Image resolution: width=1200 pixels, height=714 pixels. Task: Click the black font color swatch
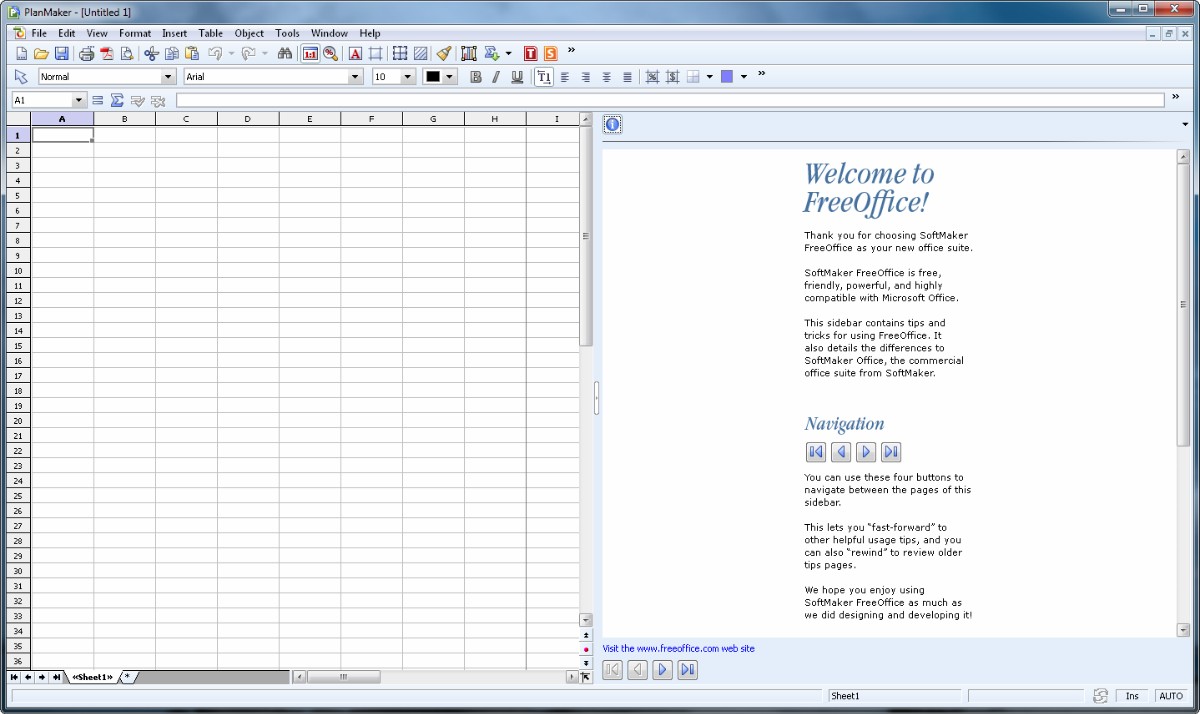point(433,77)
